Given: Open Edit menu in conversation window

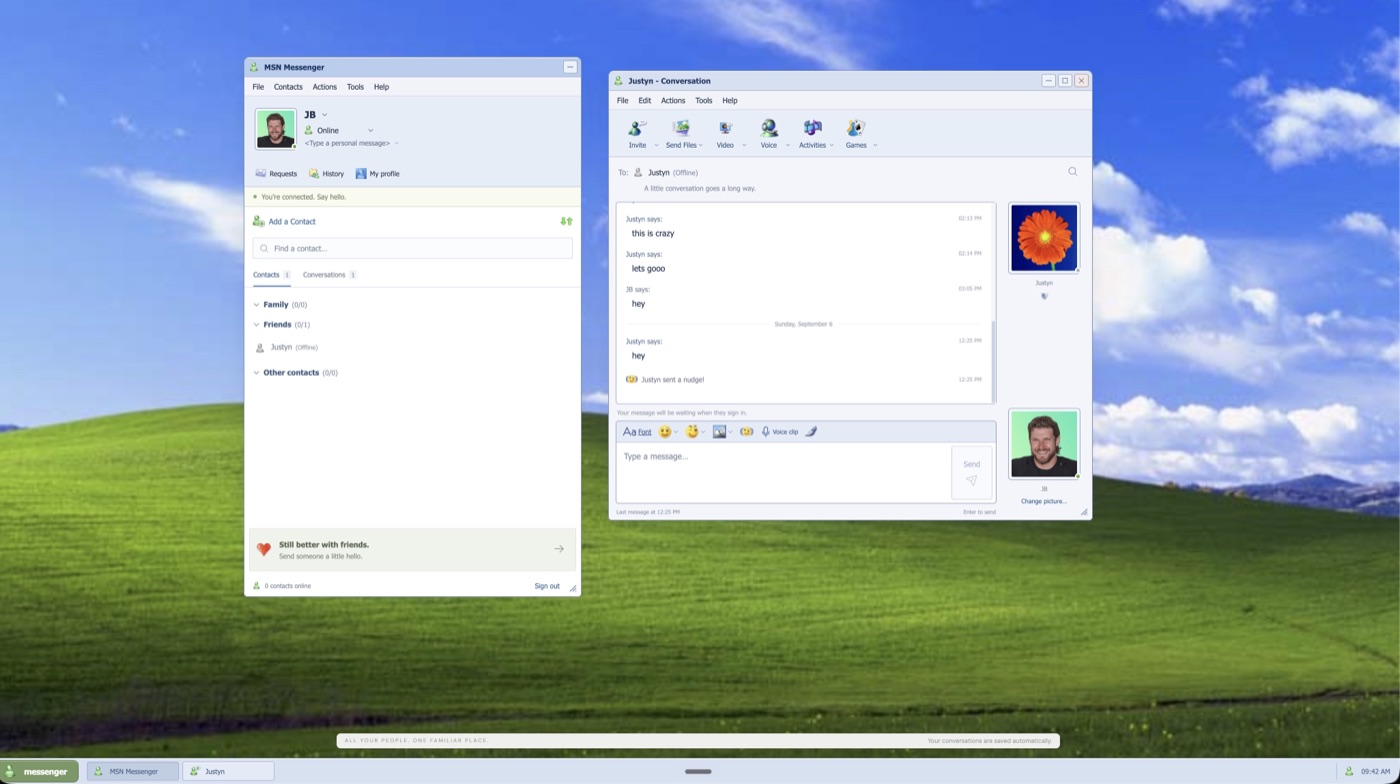Looking at the screenshot, I should click(644, 101).
